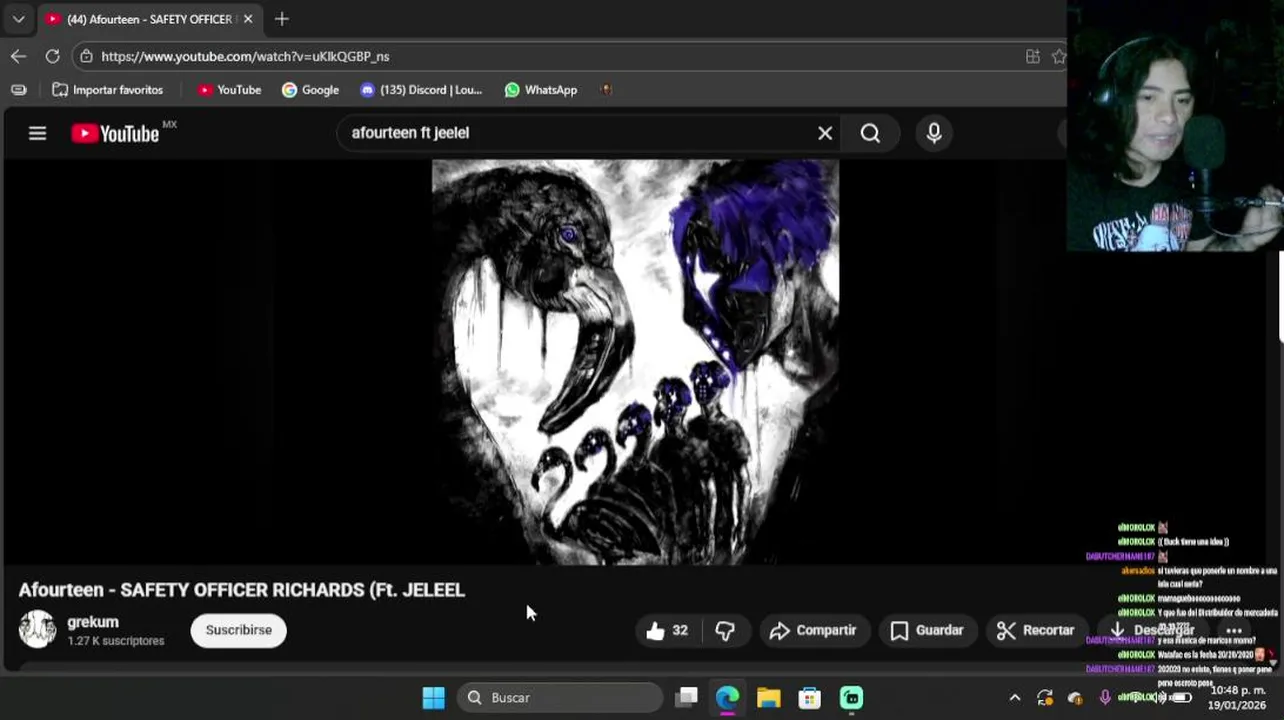
Task: Open Task View on the taskbar
Action: 686,697
